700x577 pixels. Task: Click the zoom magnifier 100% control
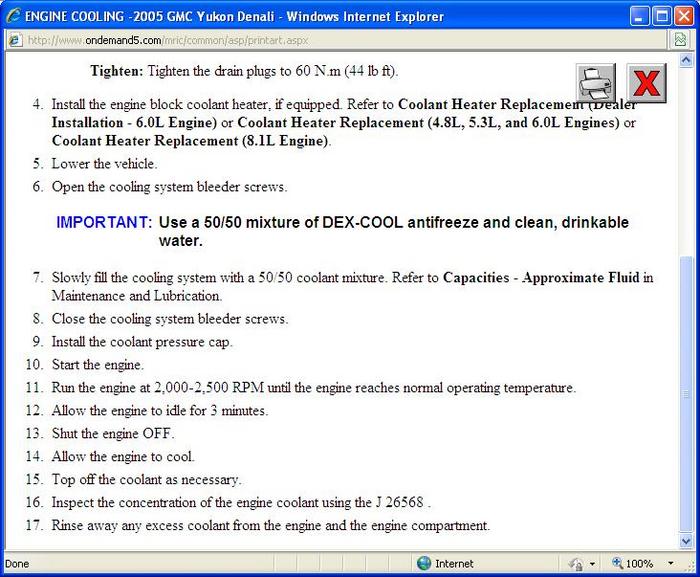coord(633,564)
